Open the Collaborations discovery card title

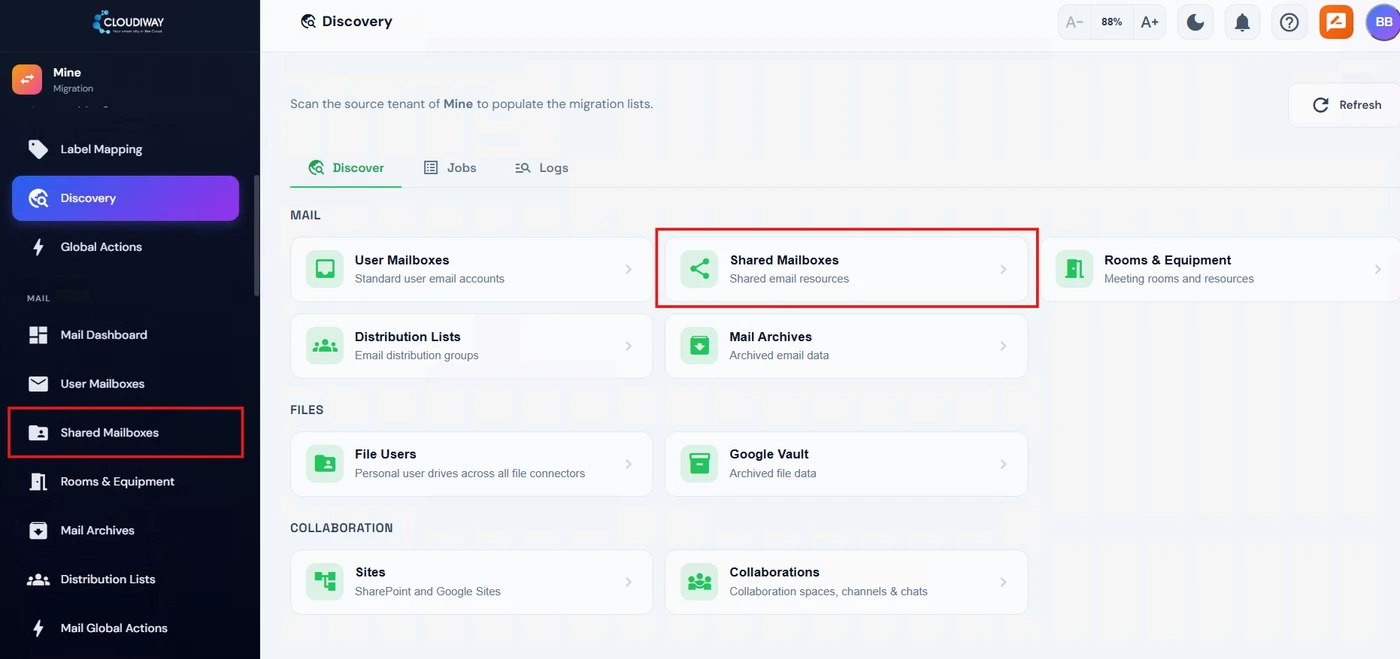coord(774,572)
